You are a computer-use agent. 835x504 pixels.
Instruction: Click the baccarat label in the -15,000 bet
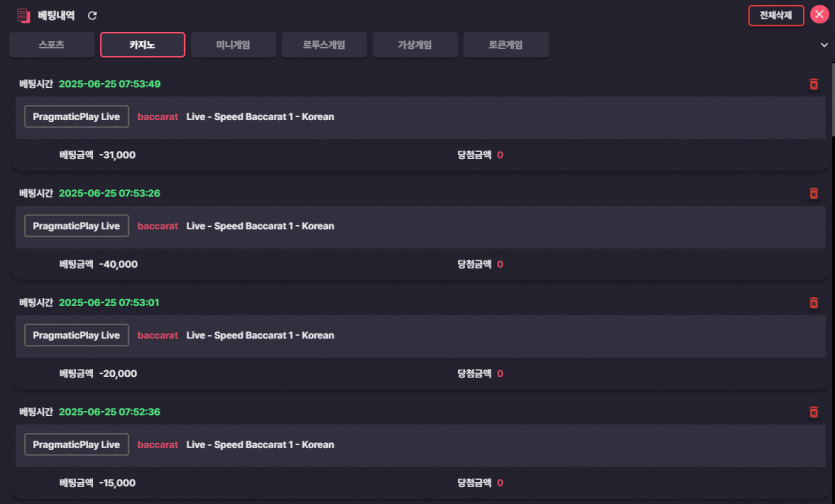pos(158,444)
